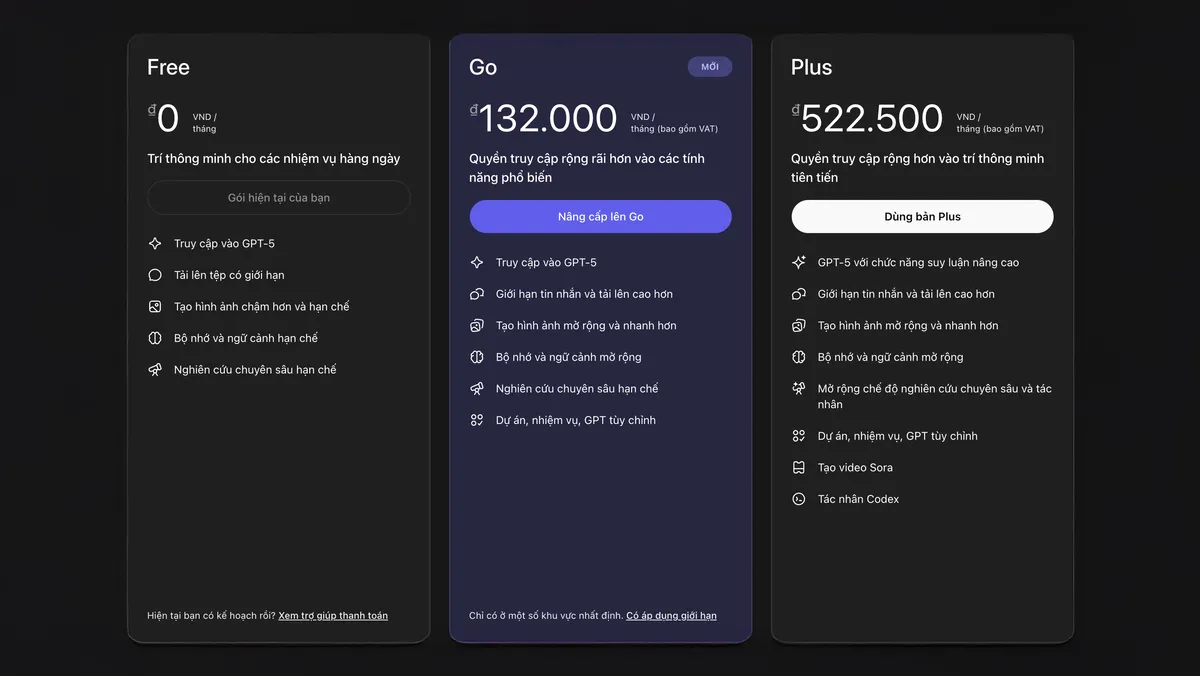Click the Free plan memory and context icon
The width and height of the screenshot is (1200, 676).
coord(155,338)
